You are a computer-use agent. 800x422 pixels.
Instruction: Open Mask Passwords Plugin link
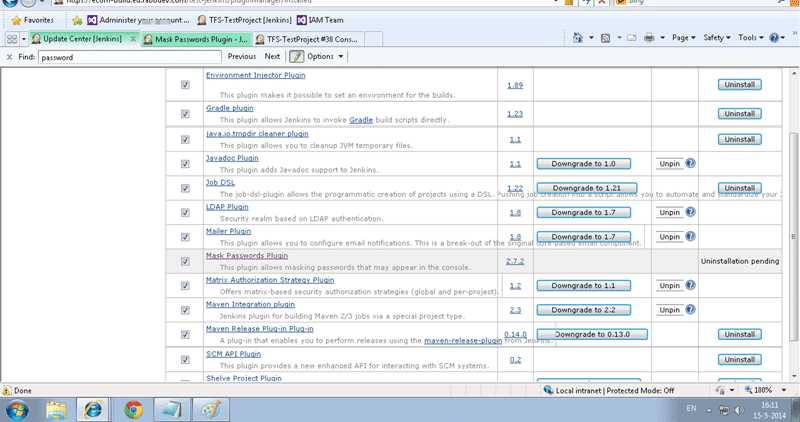coord(247,256)
